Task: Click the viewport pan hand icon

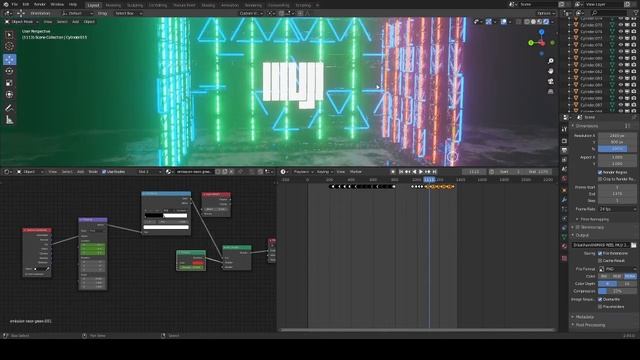Action: tap(551, 71)
